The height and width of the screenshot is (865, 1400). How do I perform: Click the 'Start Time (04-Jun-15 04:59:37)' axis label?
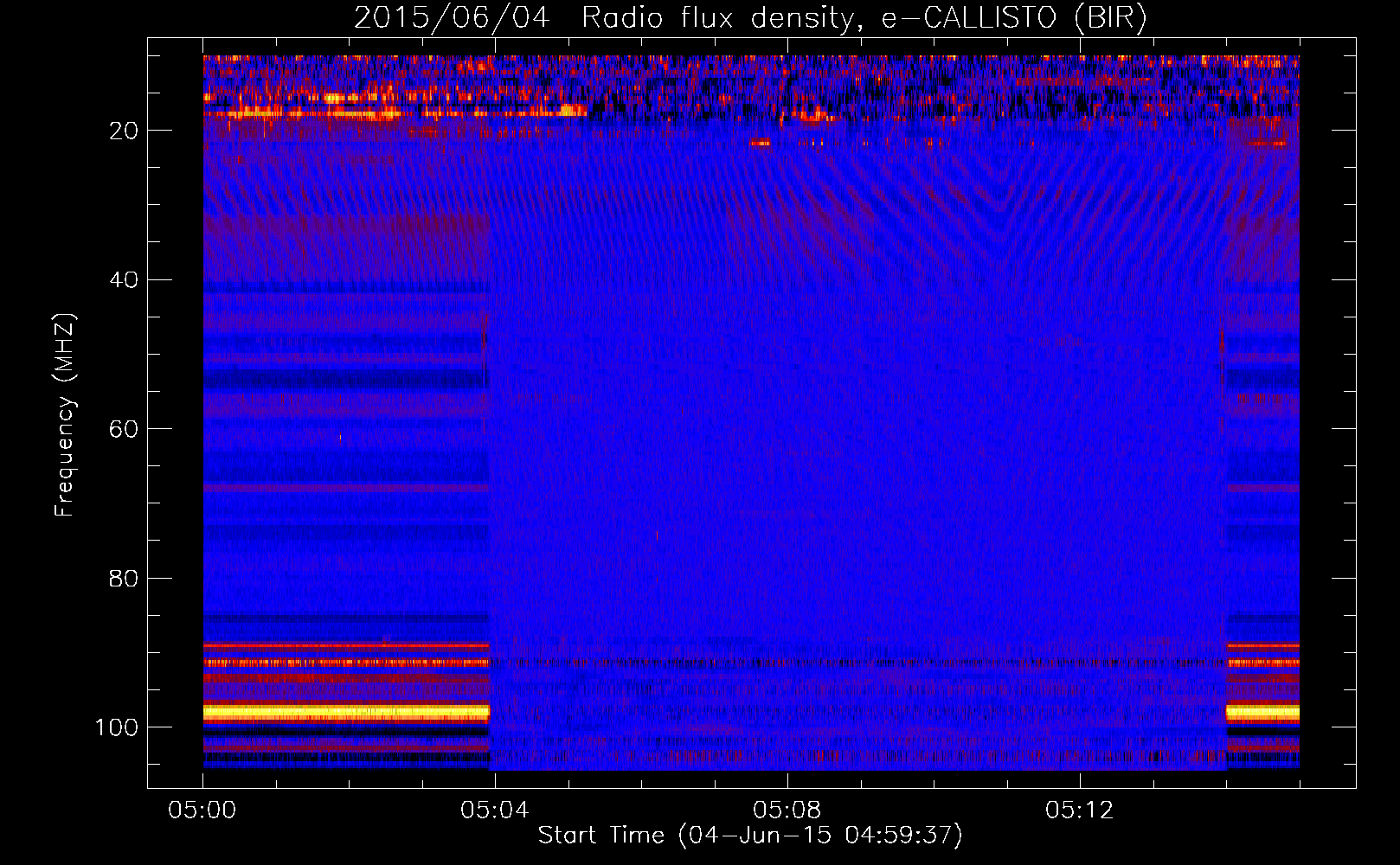(750, 836)
